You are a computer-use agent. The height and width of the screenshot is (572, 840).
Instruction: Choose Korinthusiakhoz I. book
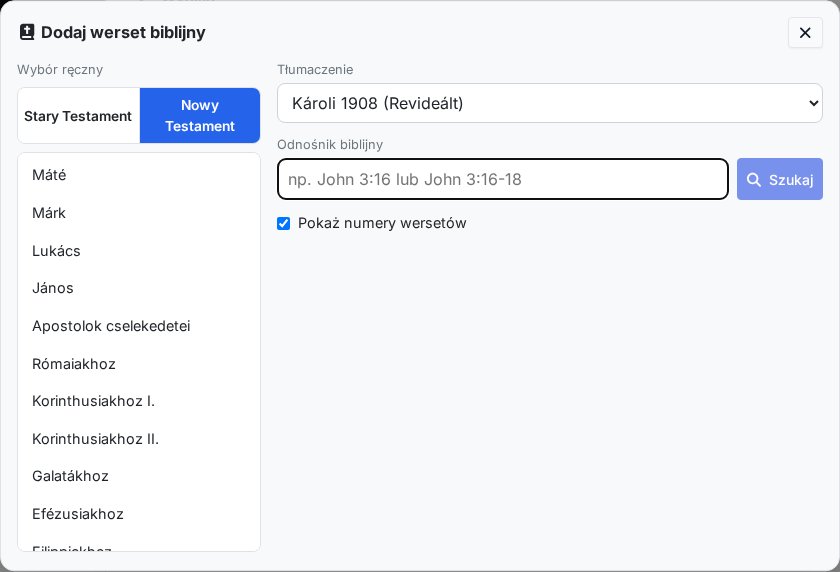coord(139,401)
